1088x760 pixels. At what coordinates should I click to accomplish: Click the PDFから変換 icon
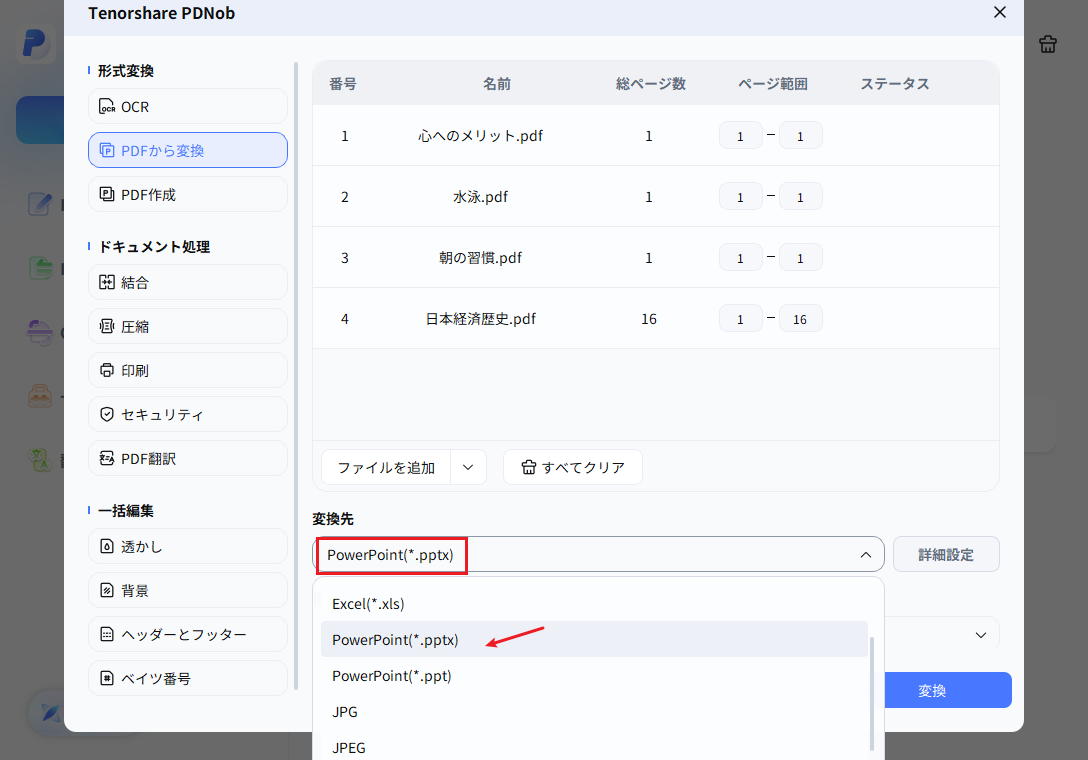107,151
